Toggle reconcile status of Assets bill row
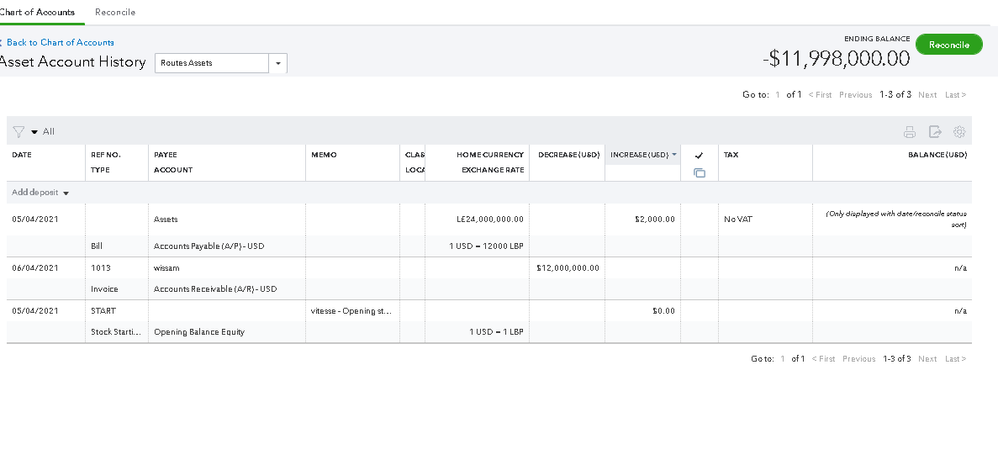Image resolution: width=998 pixels, height=455 pixels. coord(699,219)
